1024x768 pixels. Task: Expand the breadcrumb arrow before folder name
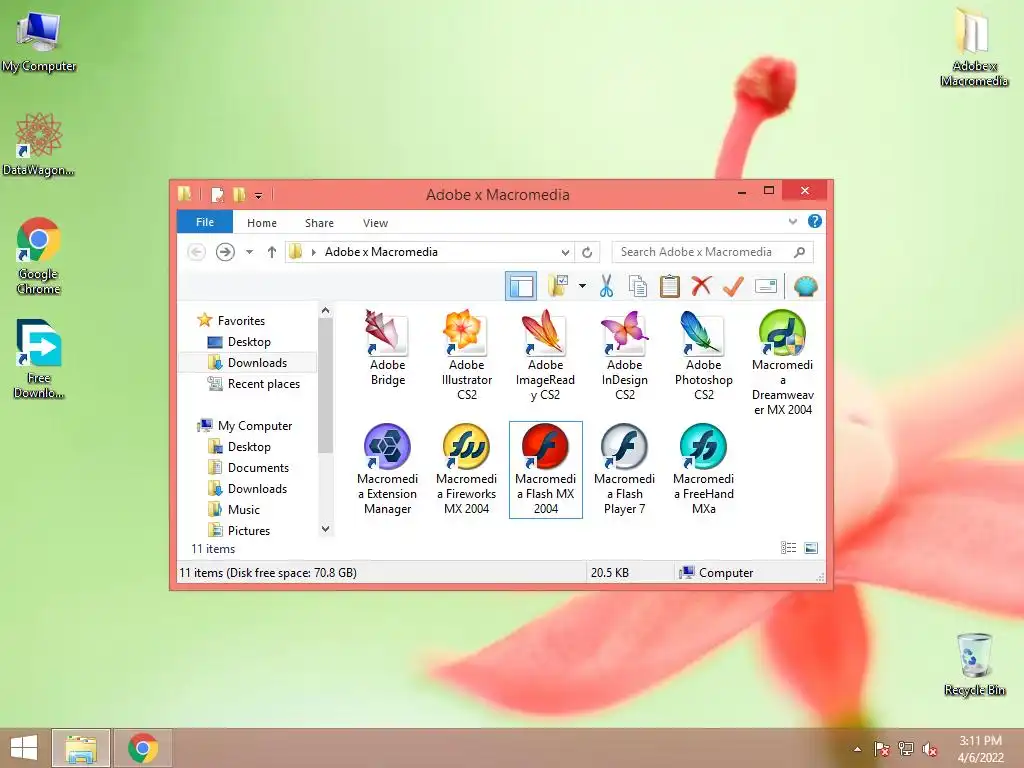tap(313, 252)
